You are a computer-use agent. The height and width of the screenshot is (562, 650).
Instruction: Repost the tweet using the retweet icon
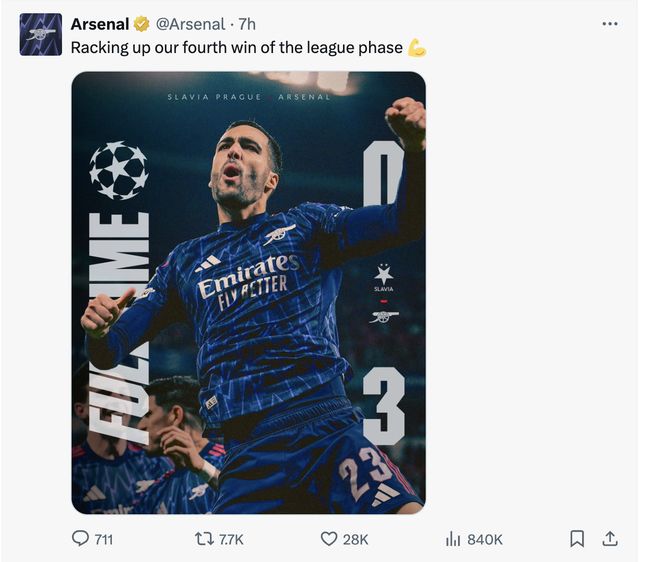[x=204, y=538]
